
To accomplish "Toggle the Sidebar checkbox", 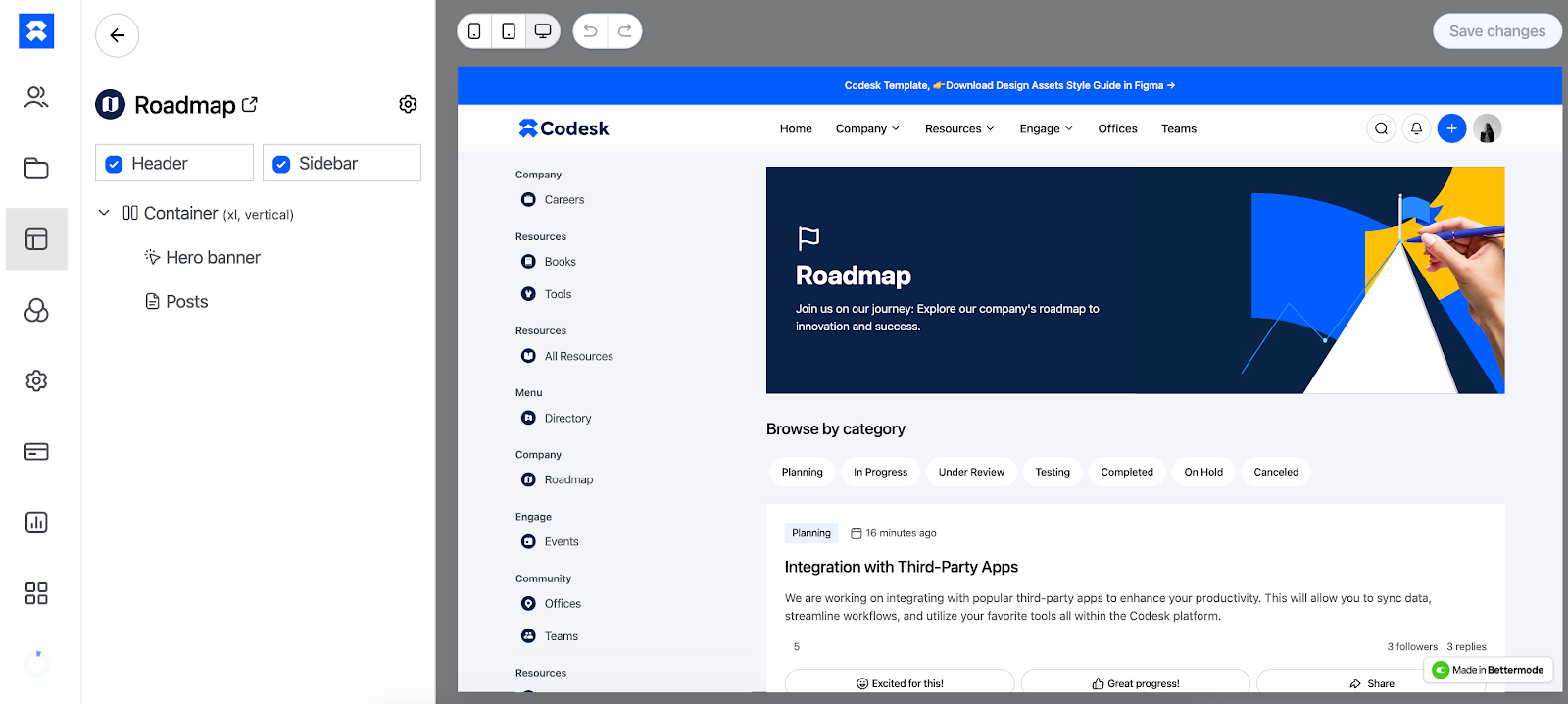I will tap(281, 164).
